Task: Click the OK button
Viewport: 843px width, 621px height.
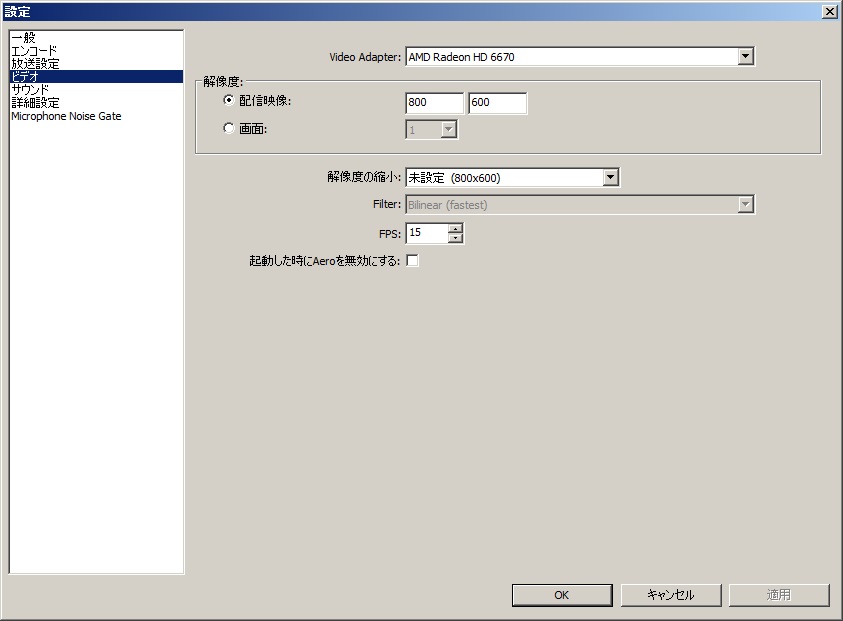Action: 562,595
